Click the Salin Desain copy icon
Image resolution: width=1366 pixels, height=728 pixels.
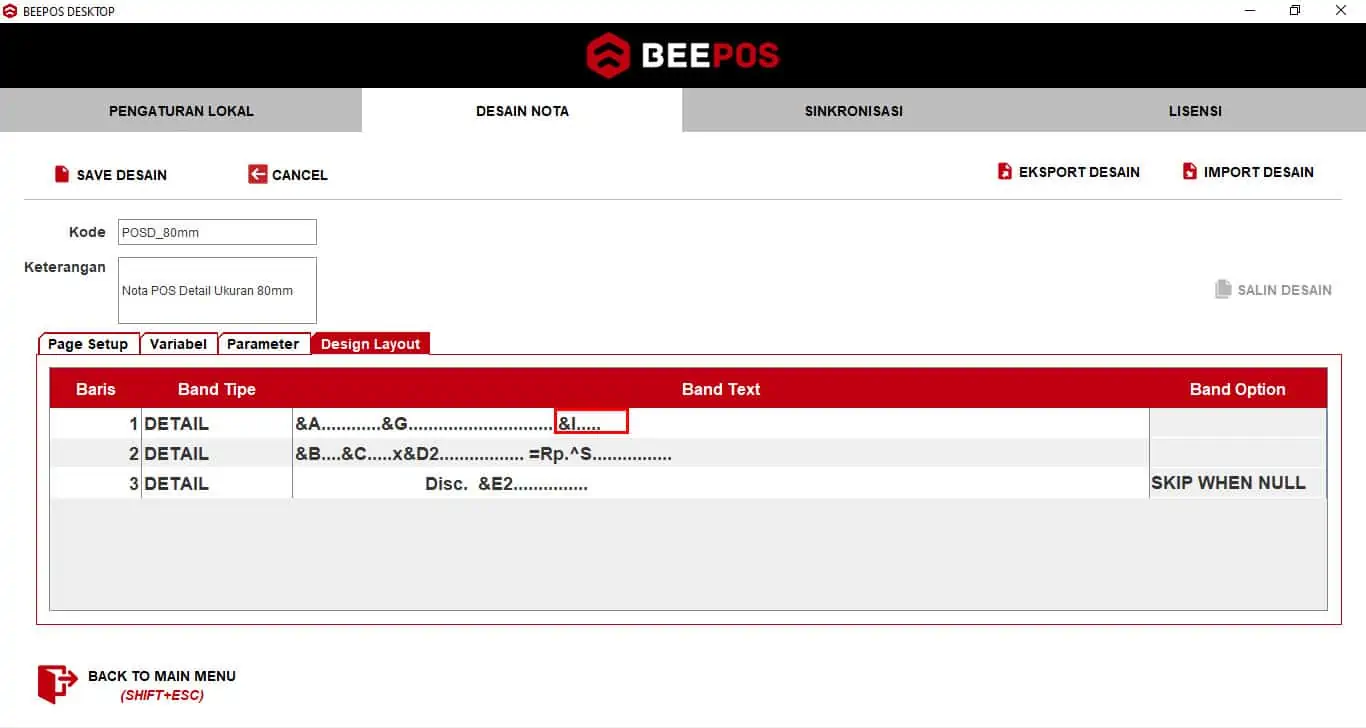1223,289
